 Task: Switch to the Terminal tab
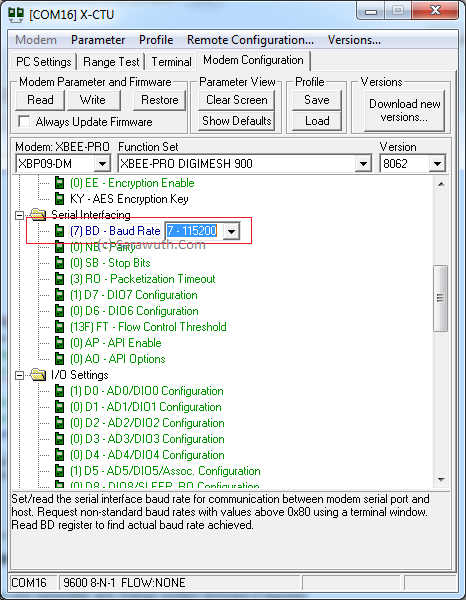171,62
